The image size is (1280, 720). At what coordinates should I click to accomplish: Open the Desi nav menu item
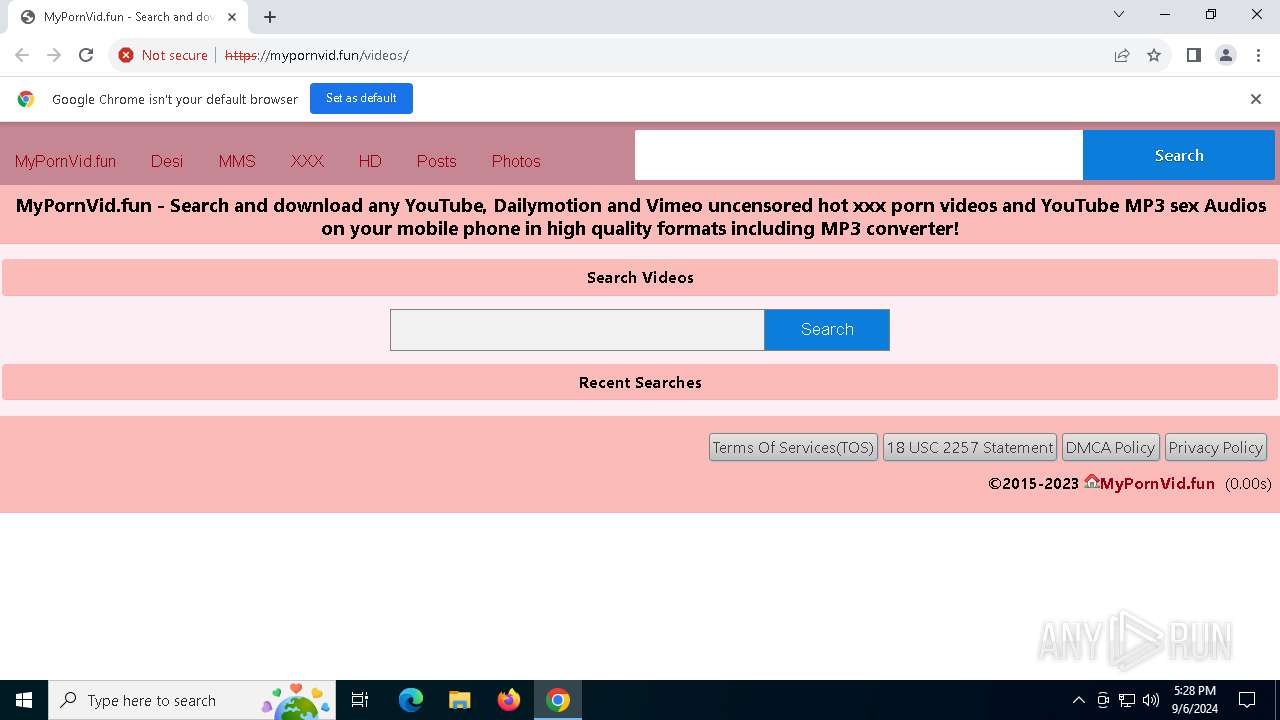(167, 161)
